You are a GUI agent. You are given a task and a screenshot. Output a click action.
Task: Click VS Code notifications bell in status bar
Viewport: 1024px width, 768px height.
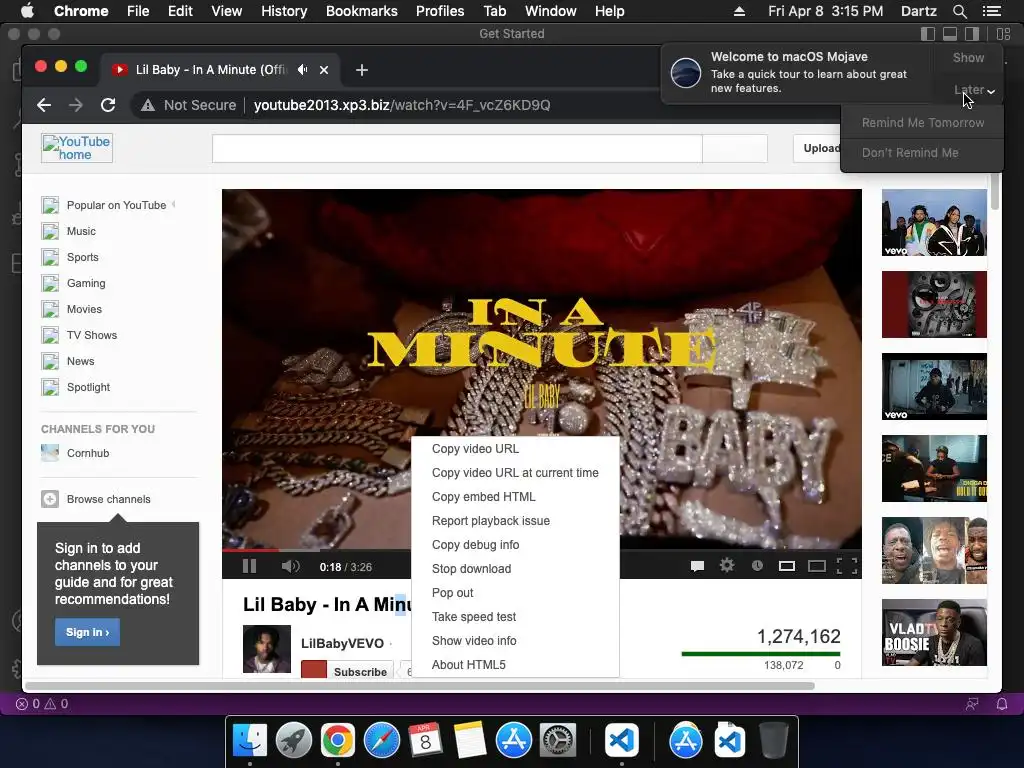tap(1002, 704)
